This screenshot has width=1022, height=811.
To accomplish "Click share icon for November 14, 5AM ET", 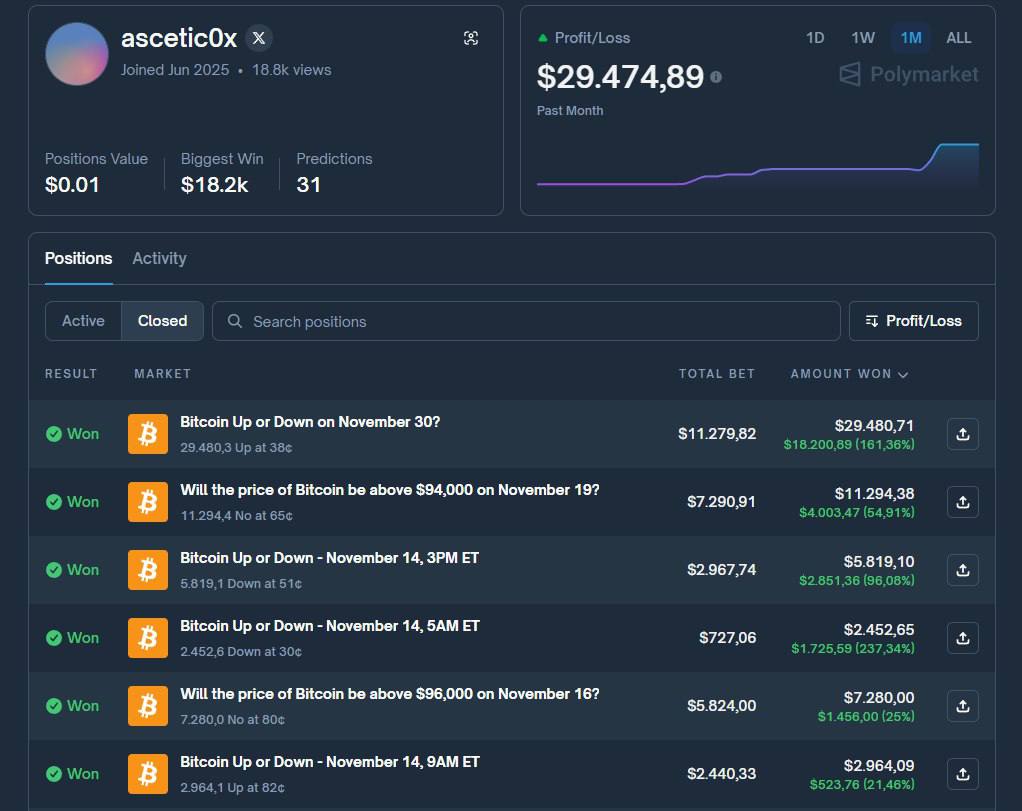I will pos(962,638).
